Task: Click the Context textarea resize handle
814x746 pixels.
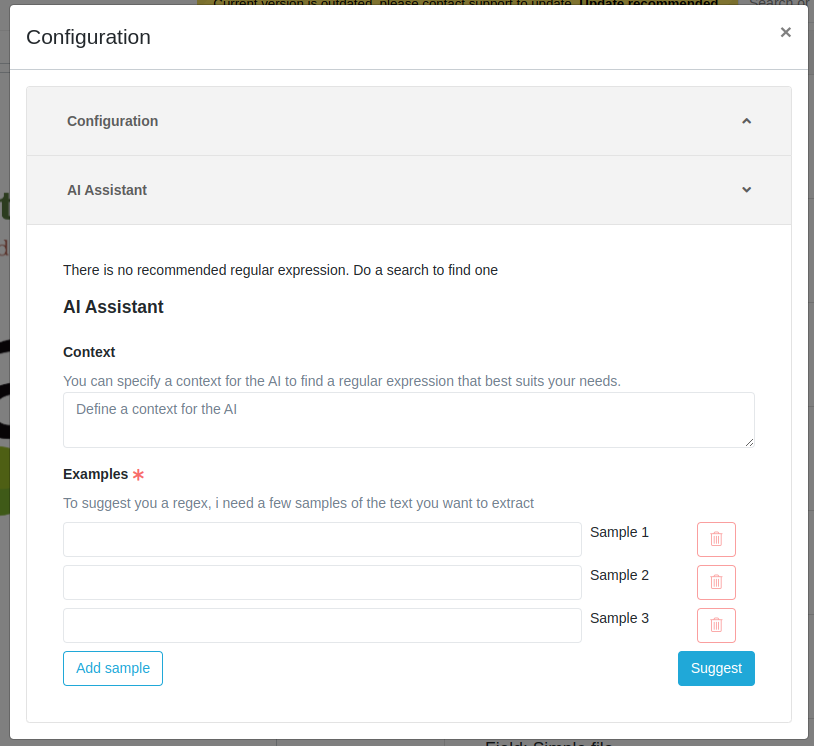Action: click(749, 442)
